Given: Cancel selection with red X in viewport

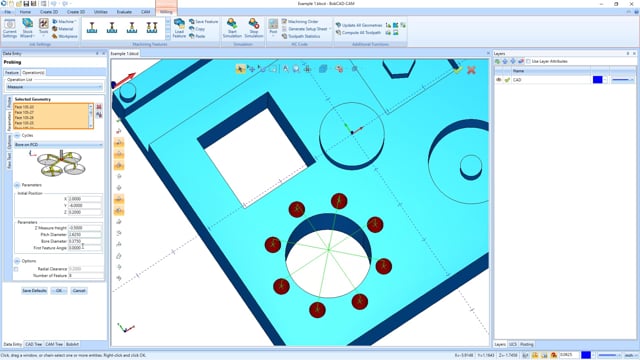Looking at the screenshot, I should 471,70.
